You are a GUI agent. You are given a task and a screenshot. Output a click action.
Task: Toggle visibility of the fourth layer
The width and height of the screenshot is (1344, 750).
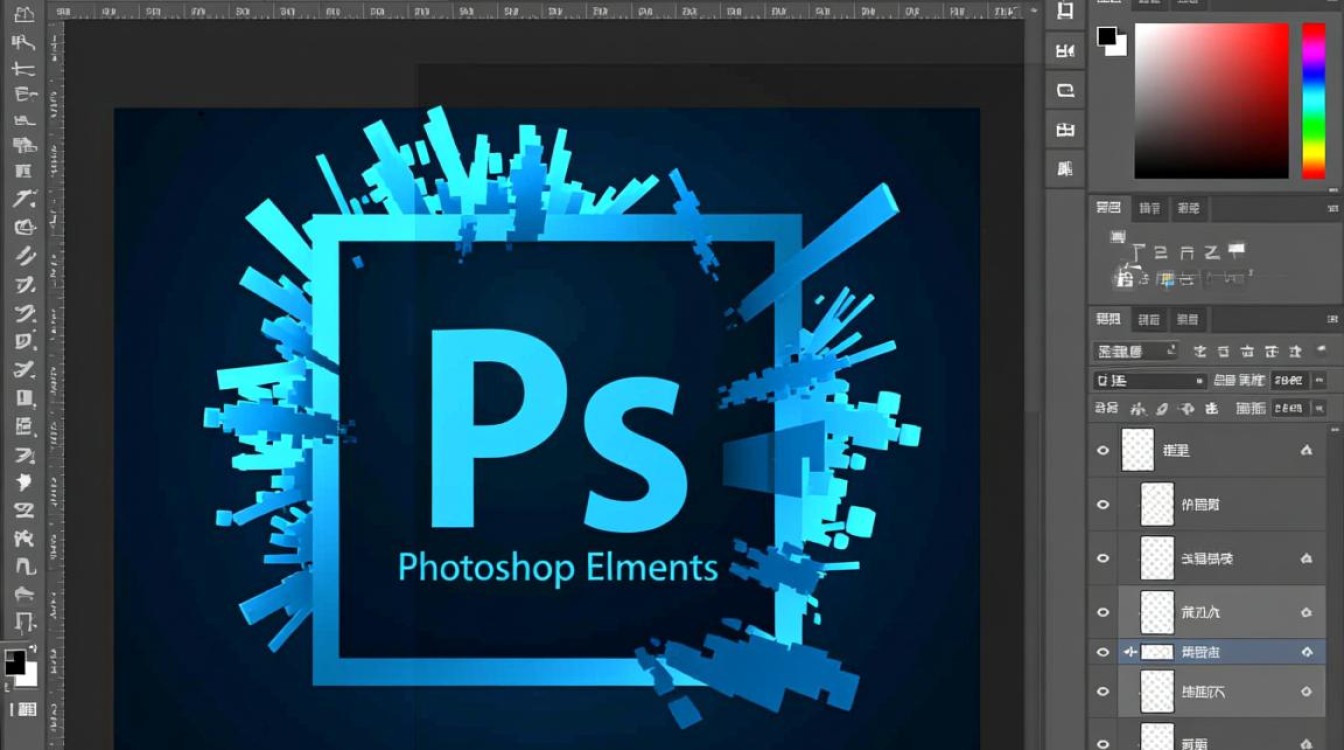pyautogui.click(x=1103, y=612)
